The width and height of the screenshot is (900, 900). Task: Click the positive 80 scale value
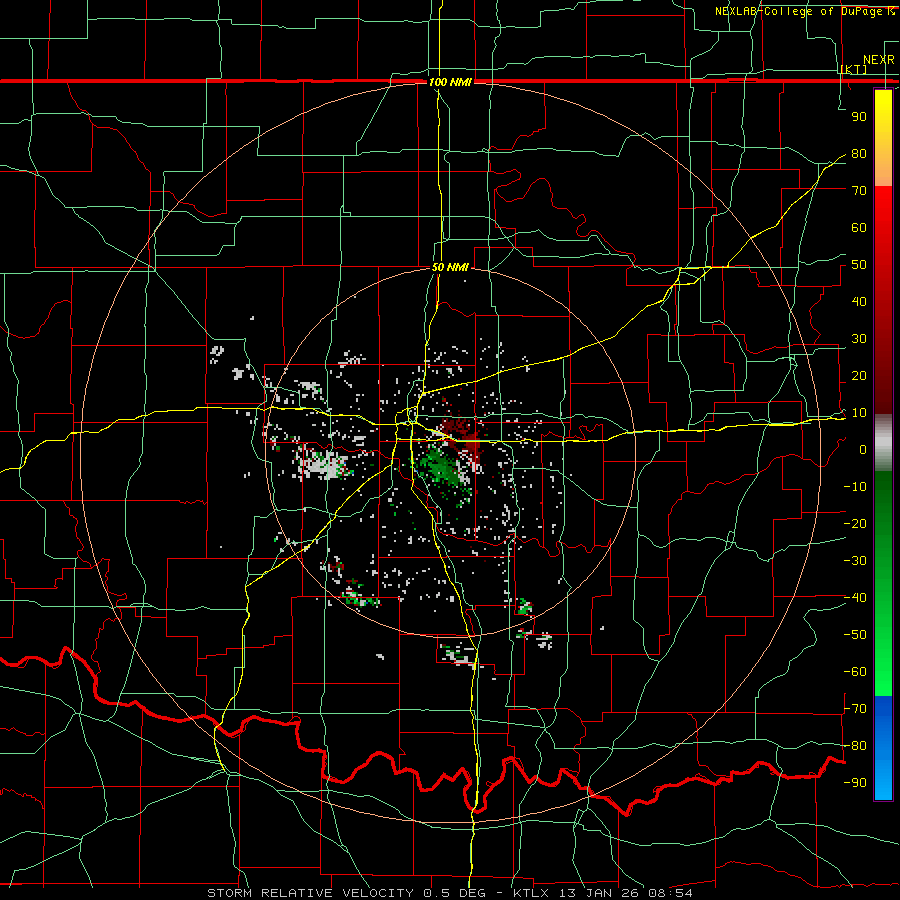pos(859,154)
